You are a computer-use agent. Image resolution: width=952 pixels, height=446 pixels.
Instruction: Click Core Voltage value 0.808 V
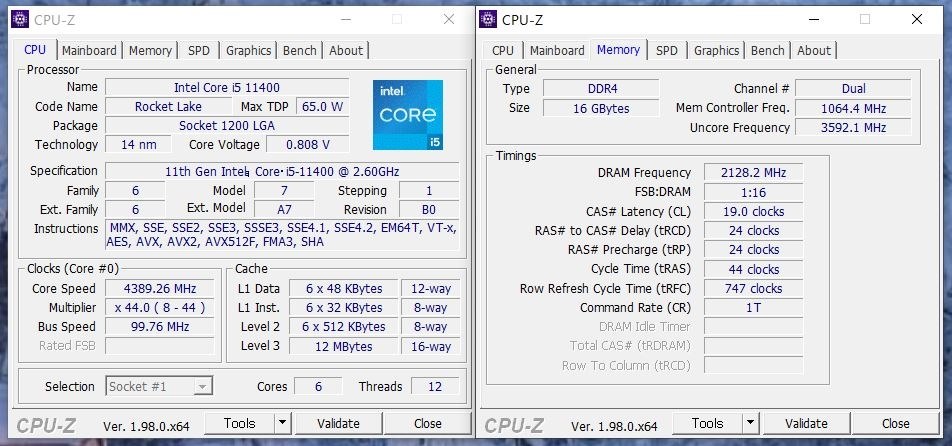click(x=308, y=144)
